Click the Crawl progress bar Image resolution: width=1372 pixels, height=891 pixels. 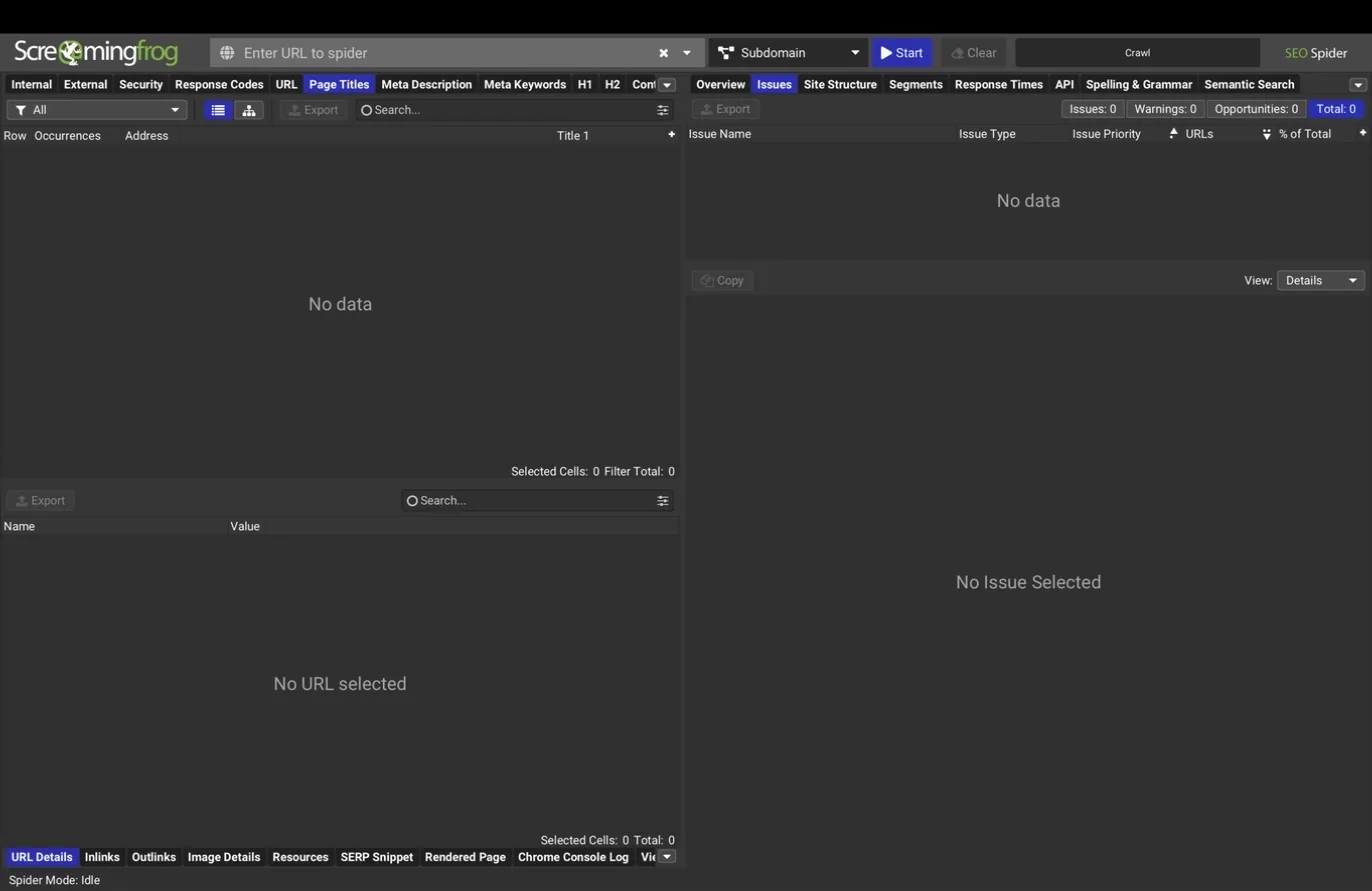tap(1137, 53)
